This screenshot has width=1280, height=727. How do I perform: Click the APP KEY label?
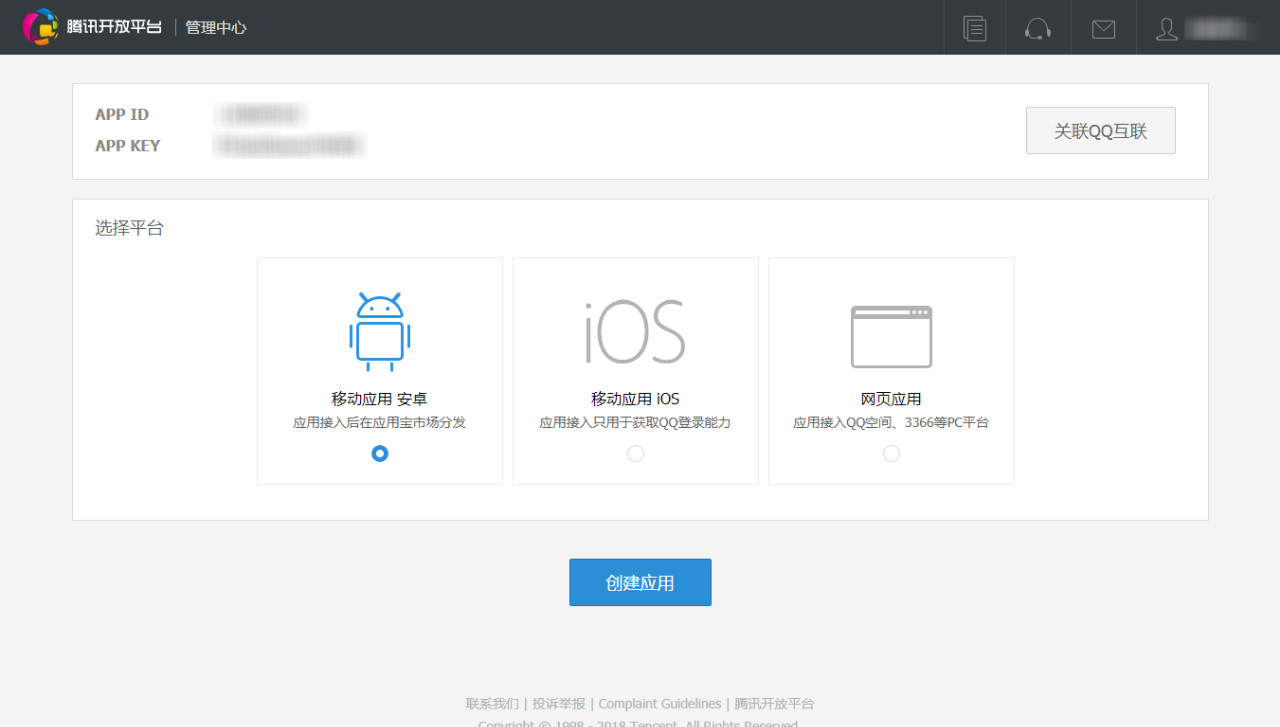click(128, 146)
